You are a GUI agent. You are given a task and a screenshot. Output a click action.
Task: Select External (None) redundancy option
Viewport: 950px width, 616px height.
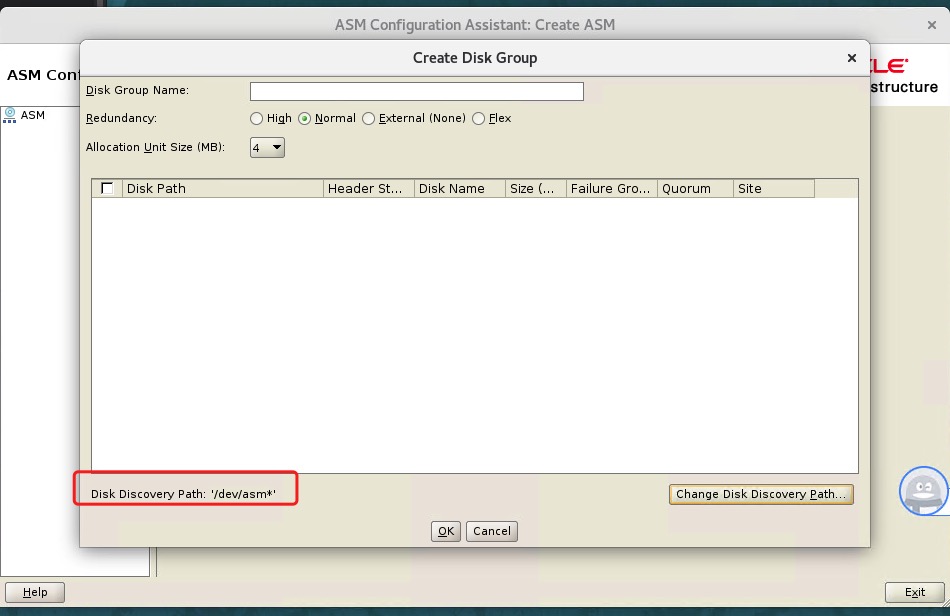pyautogui.click(x=368, y=119)
